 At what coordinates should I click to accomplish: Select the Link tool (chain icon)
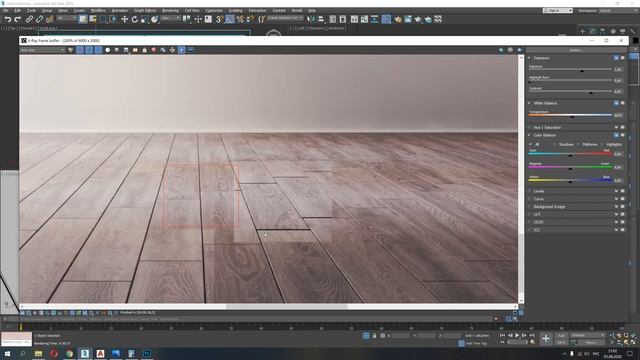(x=29, y=19)
